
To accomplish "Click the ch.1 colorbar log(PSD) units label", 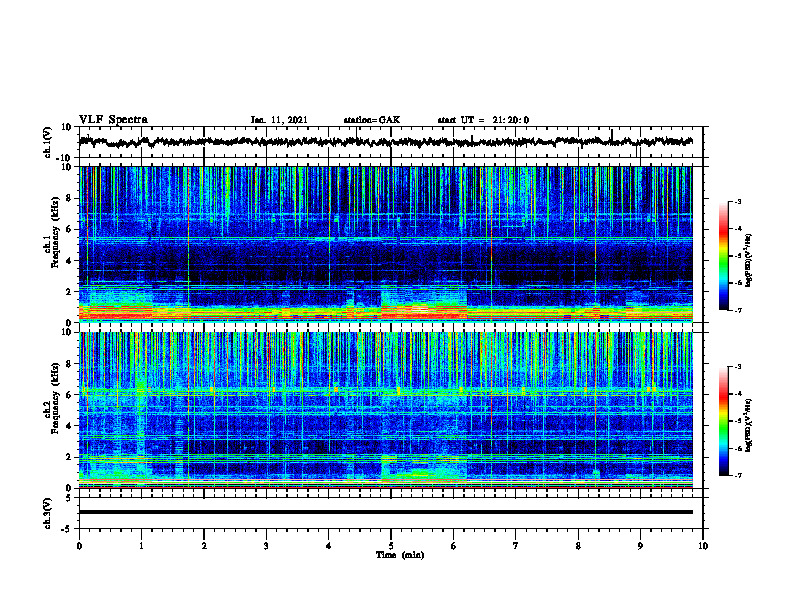I will coord(748,260).
